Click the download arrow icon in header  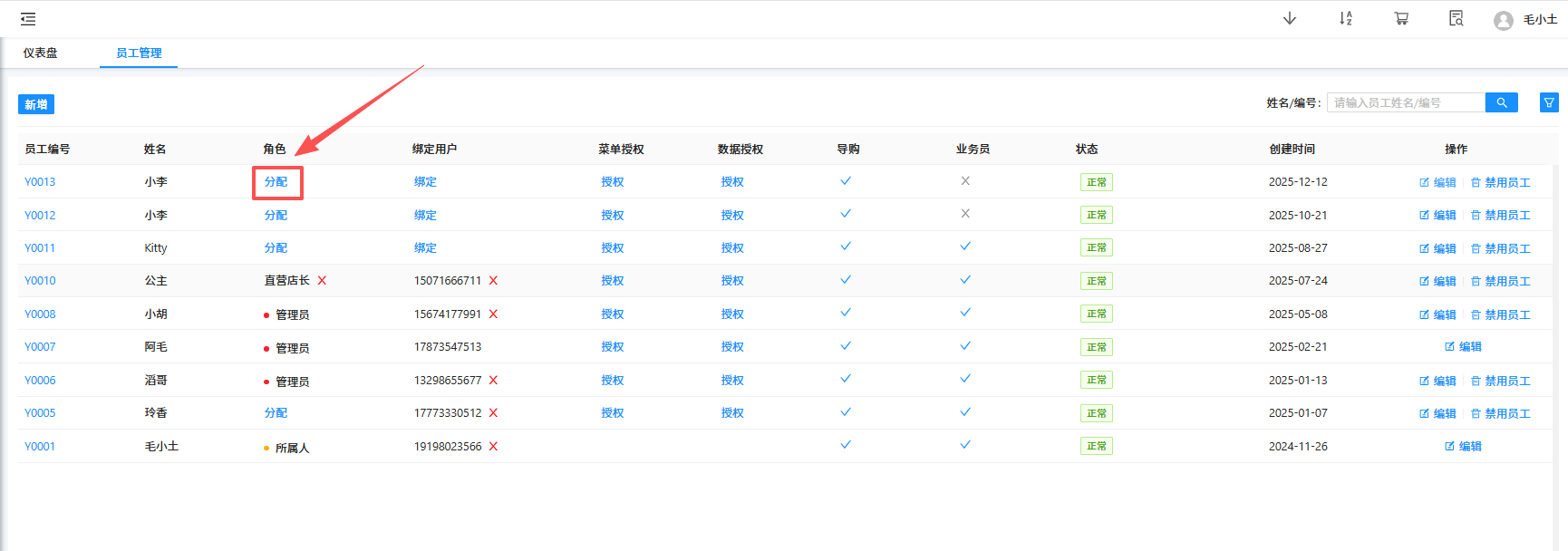pos(1290,19)
